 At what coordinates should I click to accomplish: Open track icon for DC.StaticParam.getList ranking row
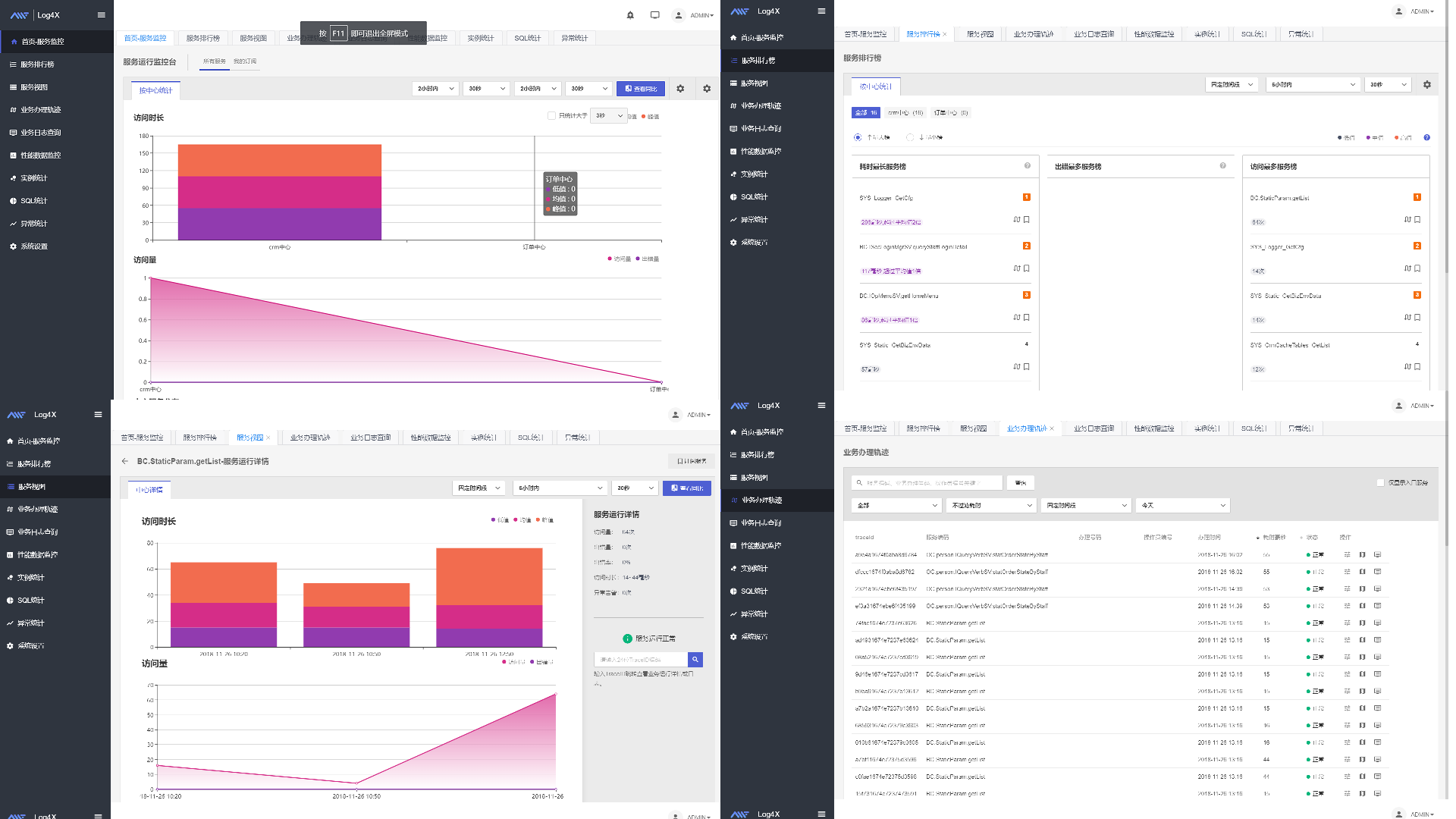[x=1407, y=220]
